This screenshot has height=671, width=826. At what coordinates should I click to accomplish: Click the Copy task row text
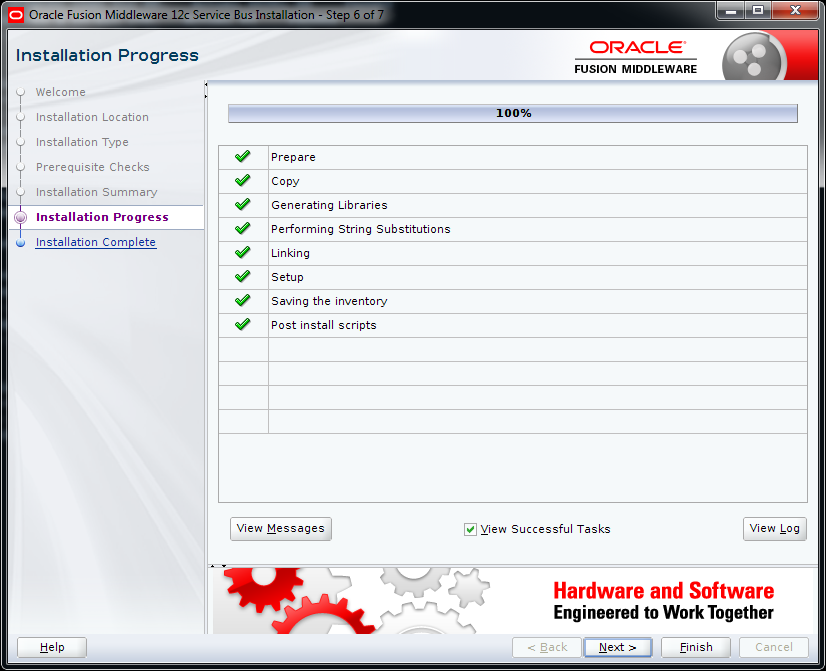[x=285, y=181]
